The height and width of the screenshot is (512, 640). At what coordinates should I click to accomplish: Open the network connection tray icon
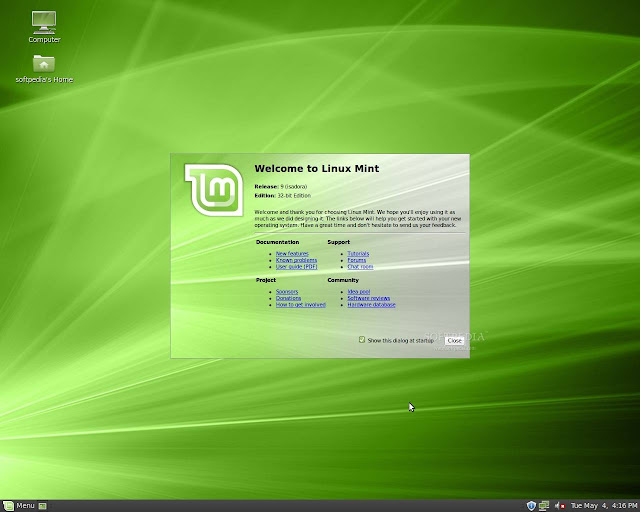click(x=544, y=506)
